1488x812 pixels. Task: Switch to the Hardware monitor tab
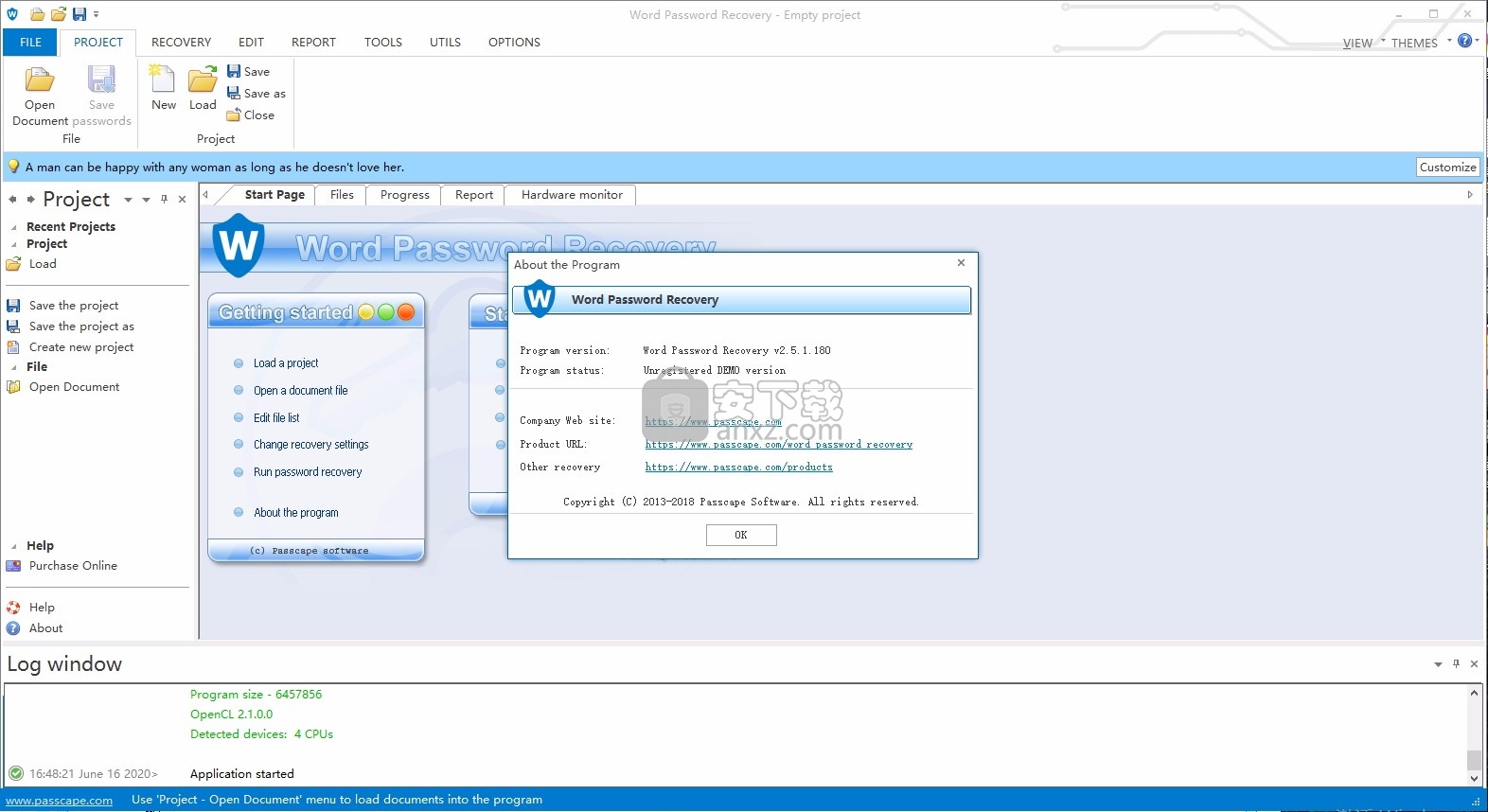click(572, 195)
